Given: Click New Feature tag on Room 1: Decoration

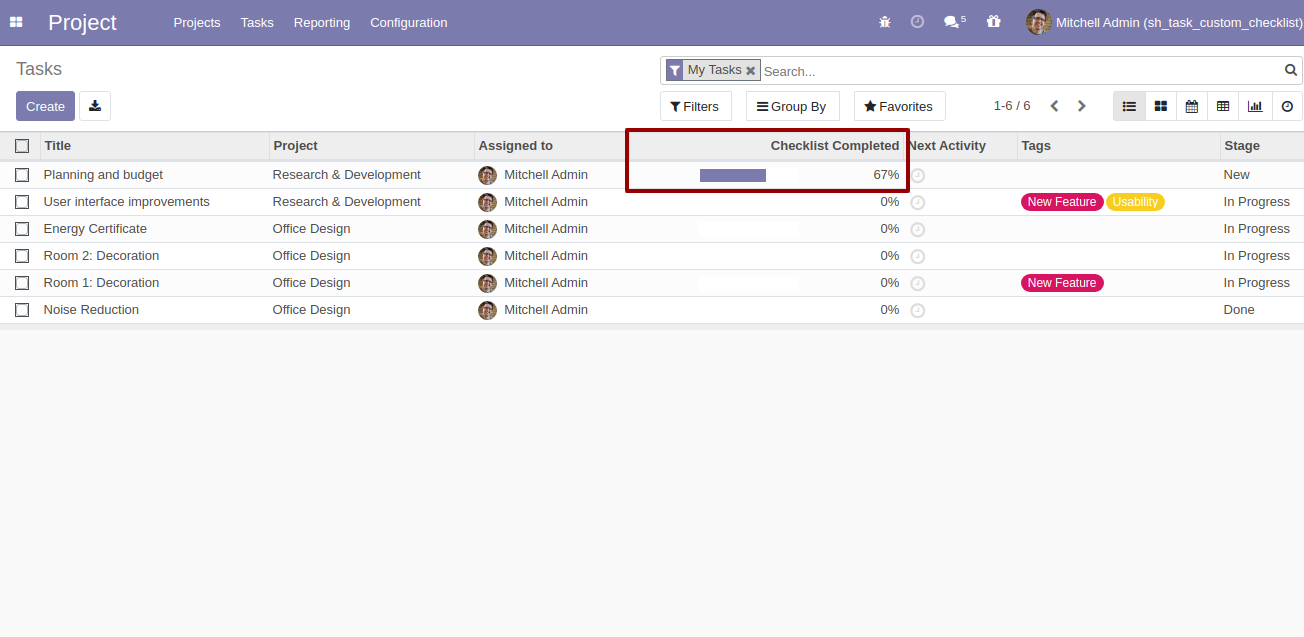Looking at the screenshot, I should point(1062,283).
